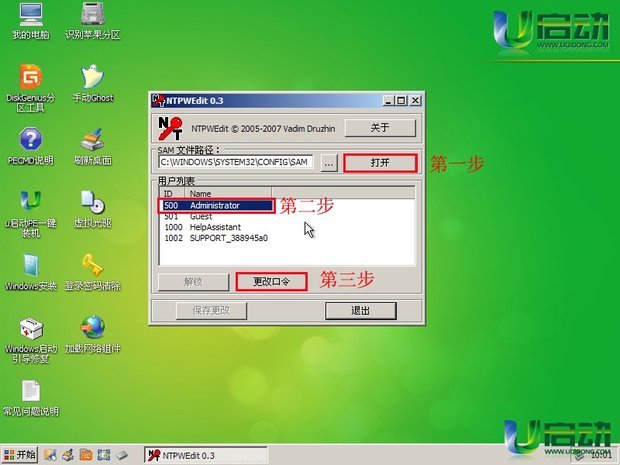Viewport: 620px width, 465px height.
Task: Open Windows启动引导修复 desktop icon
Action: coord(31,340)
